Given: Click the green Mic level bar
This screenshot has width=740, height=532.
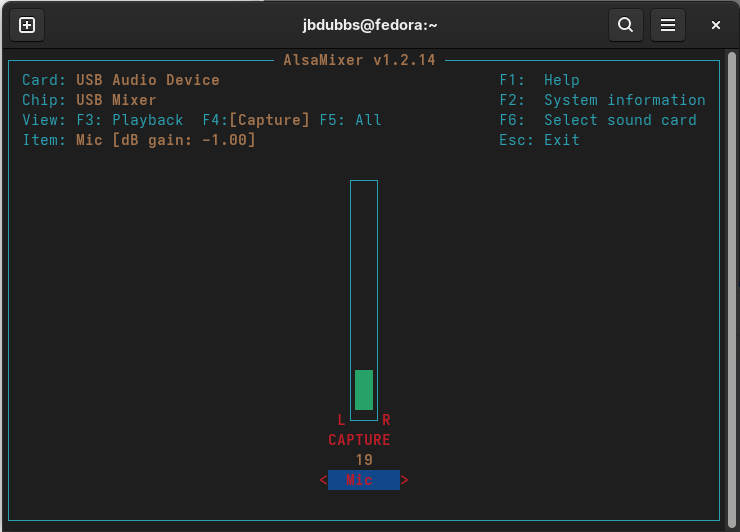Looking at the screenshot, I should tap(364, 390).
